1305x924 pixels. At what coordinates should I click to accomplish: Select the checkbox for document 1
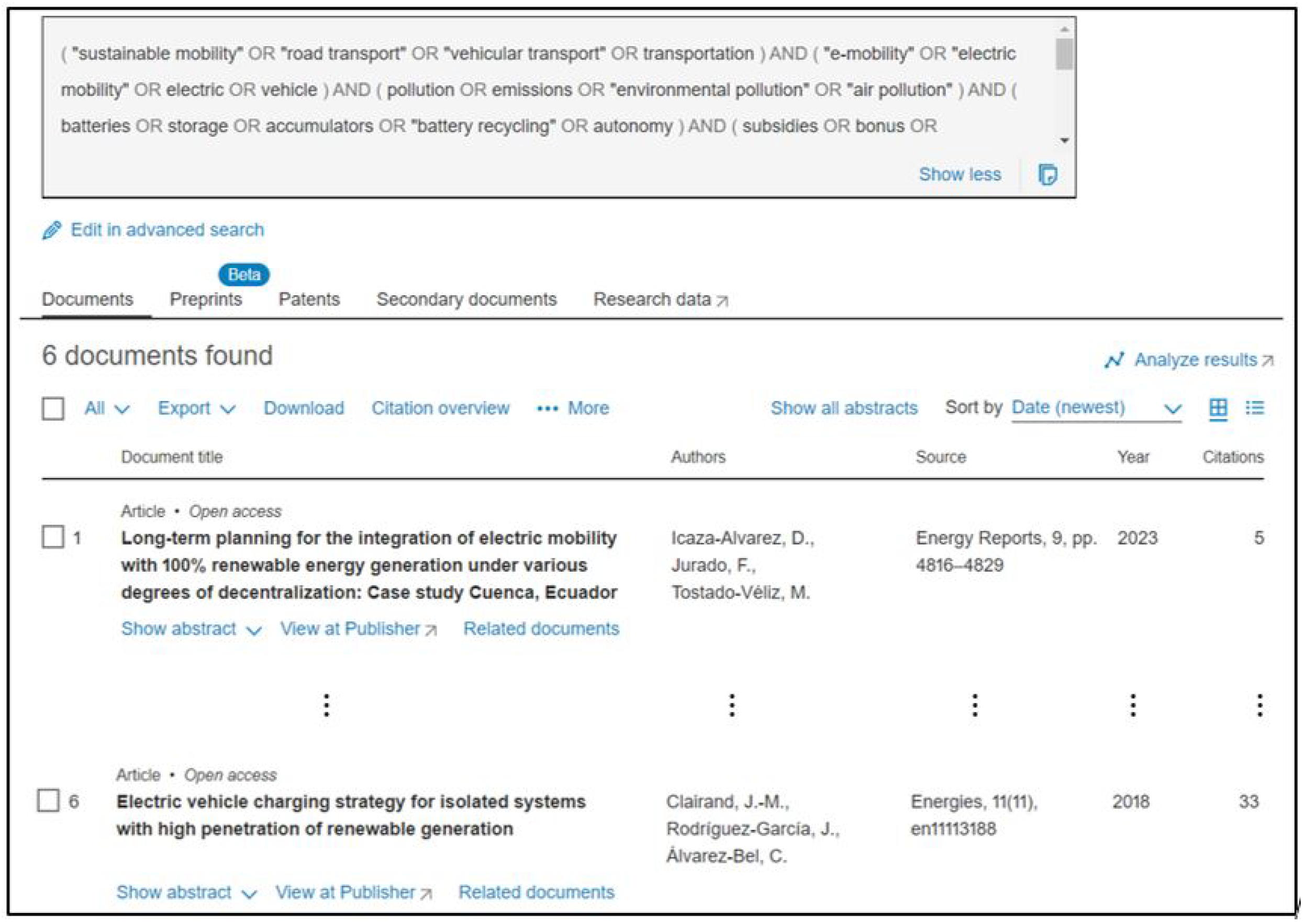[53, 537]
